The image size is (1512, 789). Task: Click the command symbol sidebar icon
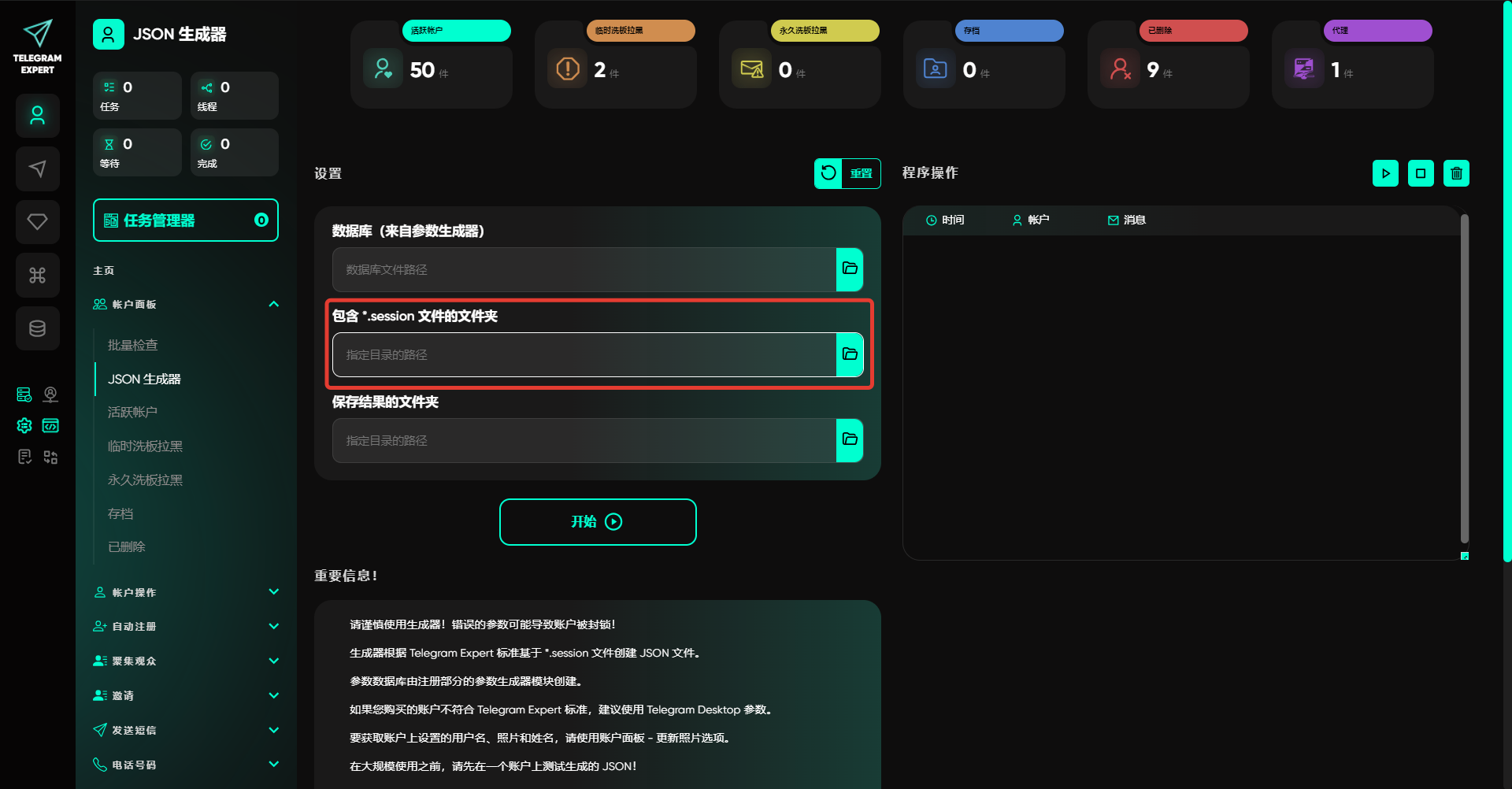(x=37, y=276)
